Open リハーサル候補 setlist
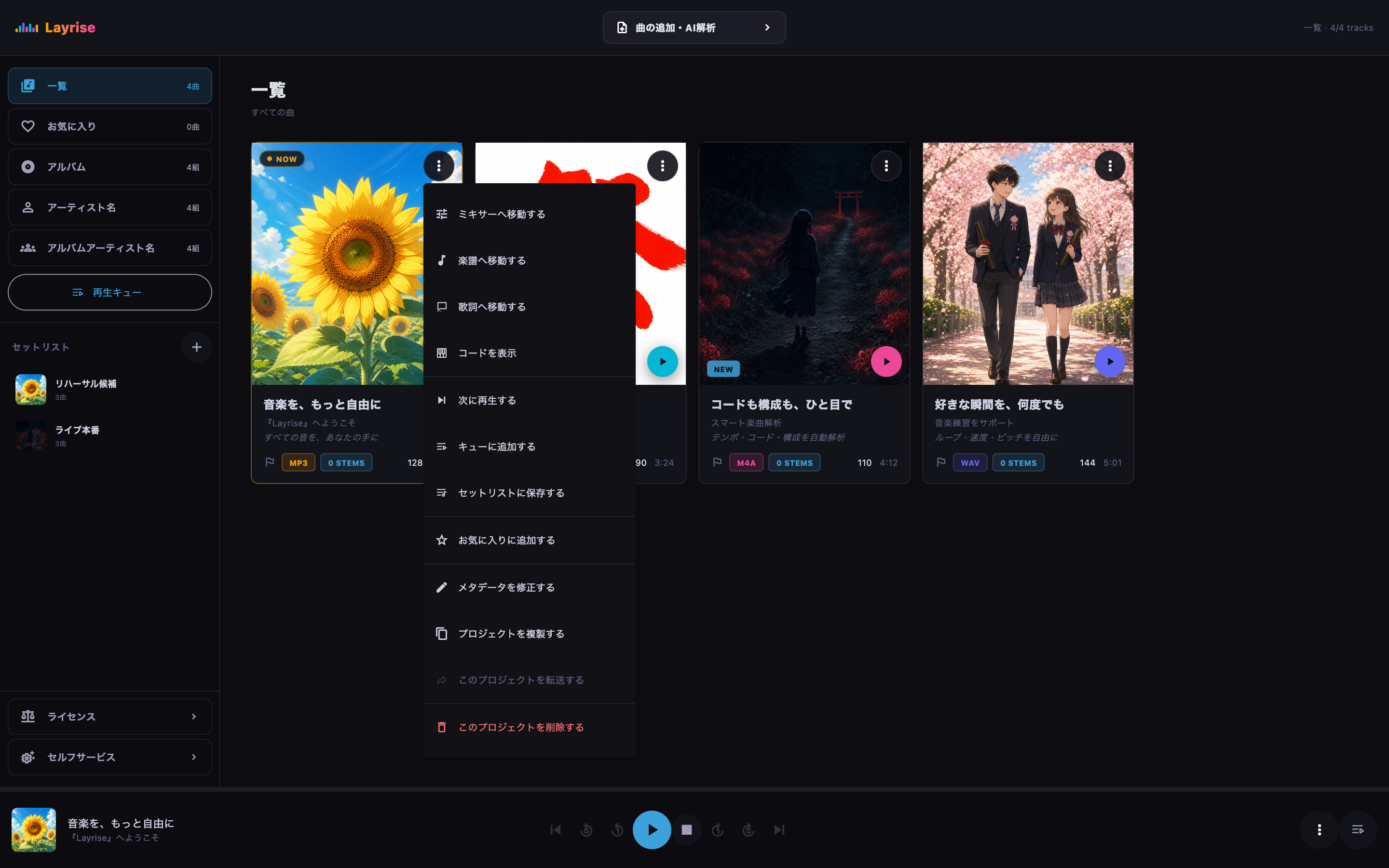Screen dimensions: 1389x868 109,389
